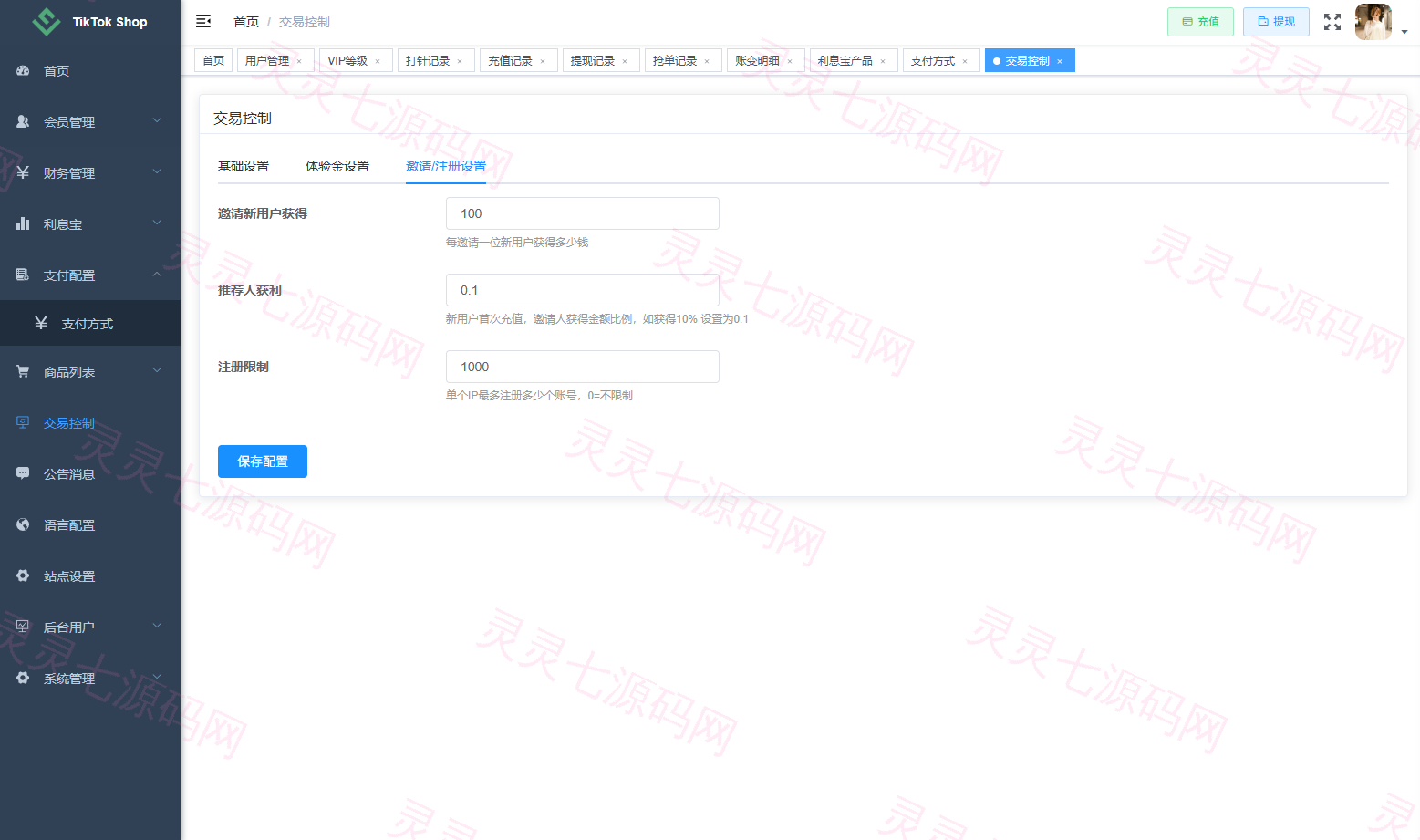The height and width of the screenshot is (840, 1420).
Task: Expand the 财务管理 submenu chevron
Action: (157, 171)
